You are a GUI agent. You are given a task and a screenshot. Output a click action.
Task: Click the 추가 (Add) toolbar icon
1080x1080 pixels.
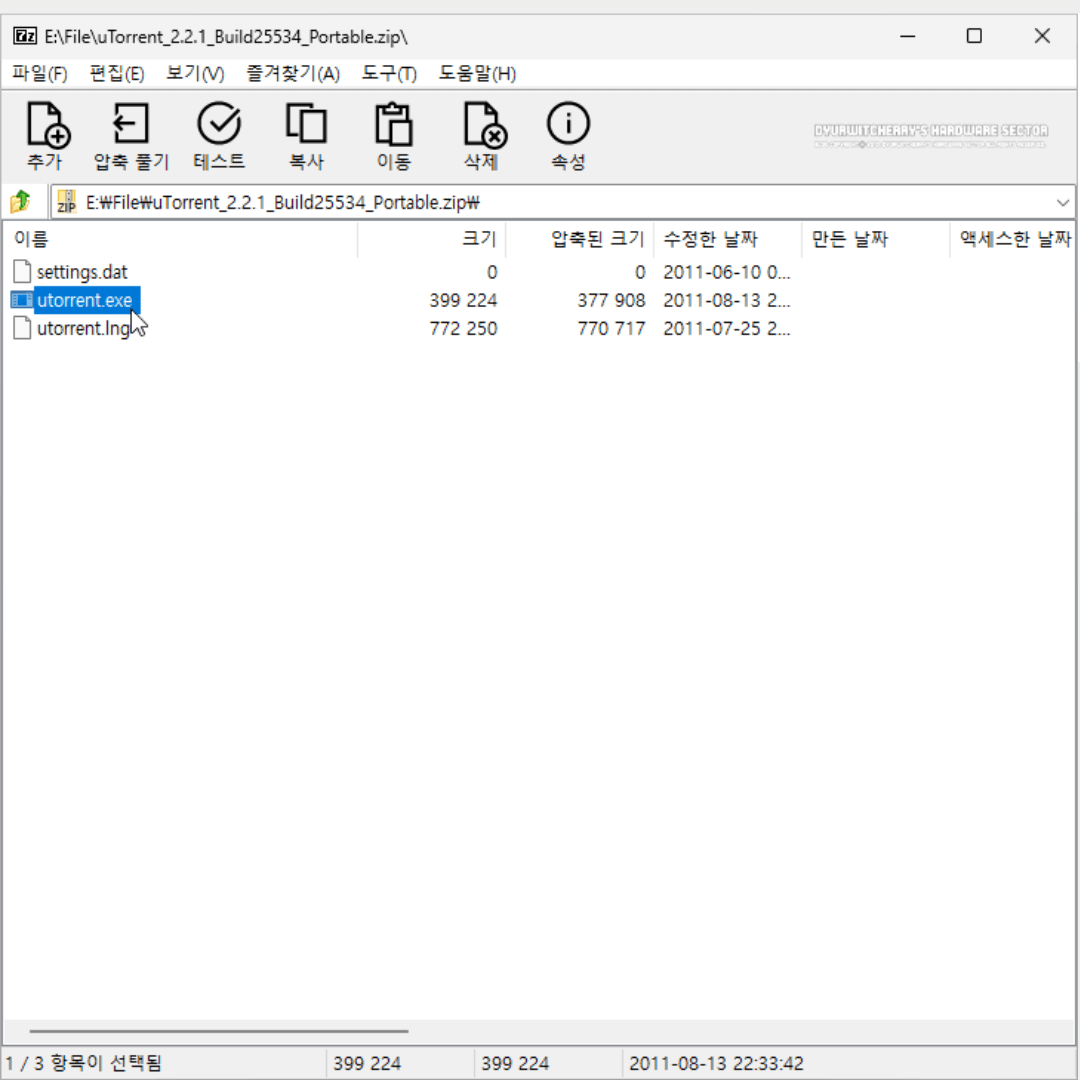47,125
